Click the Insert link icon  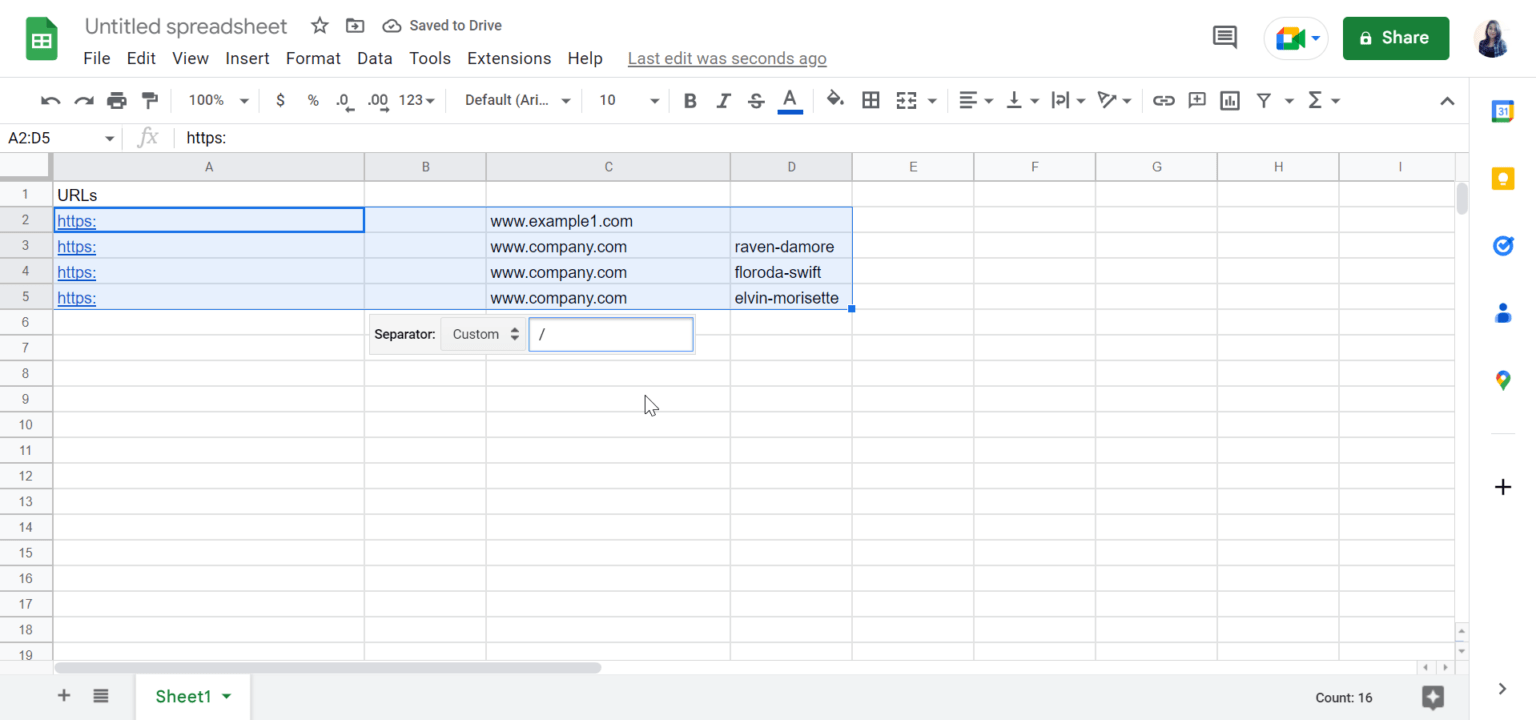(x=1163, y=100)
